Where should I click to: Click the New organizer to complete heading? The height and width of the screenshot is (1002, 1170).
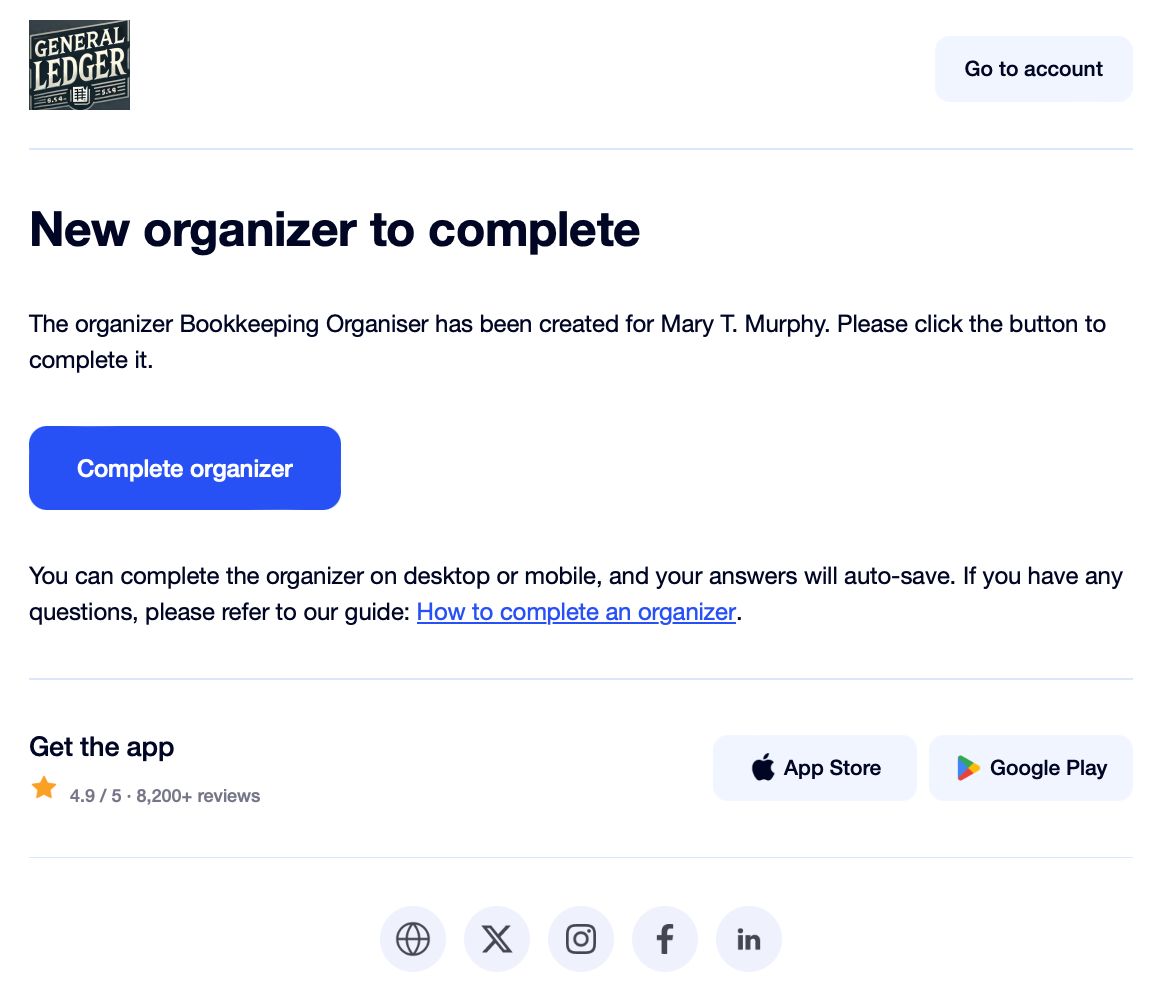click(335, 229)
